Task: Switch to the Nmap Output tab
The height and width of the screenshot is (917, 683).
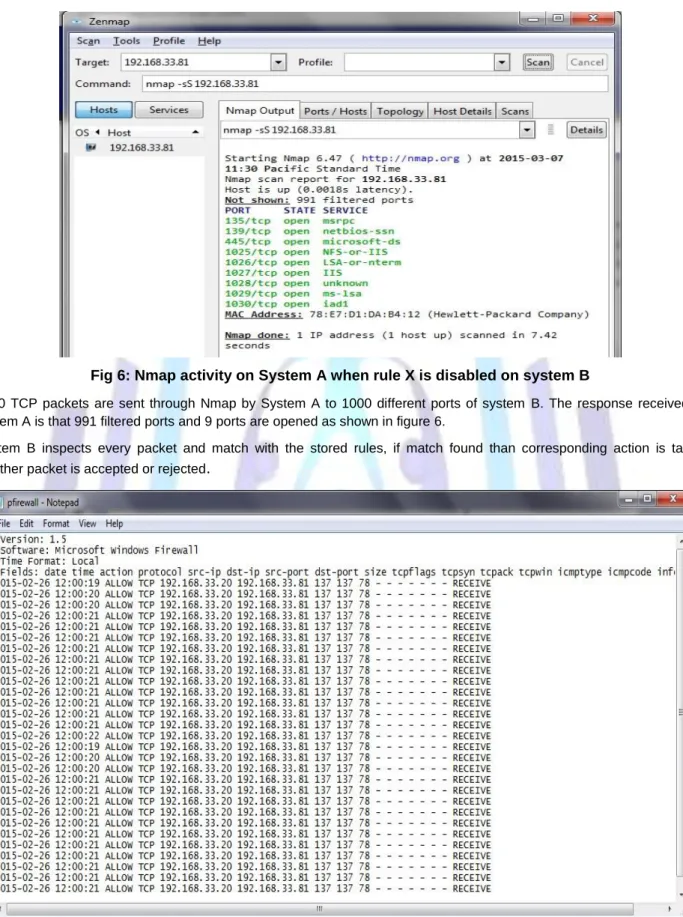Action: [260, 111]
